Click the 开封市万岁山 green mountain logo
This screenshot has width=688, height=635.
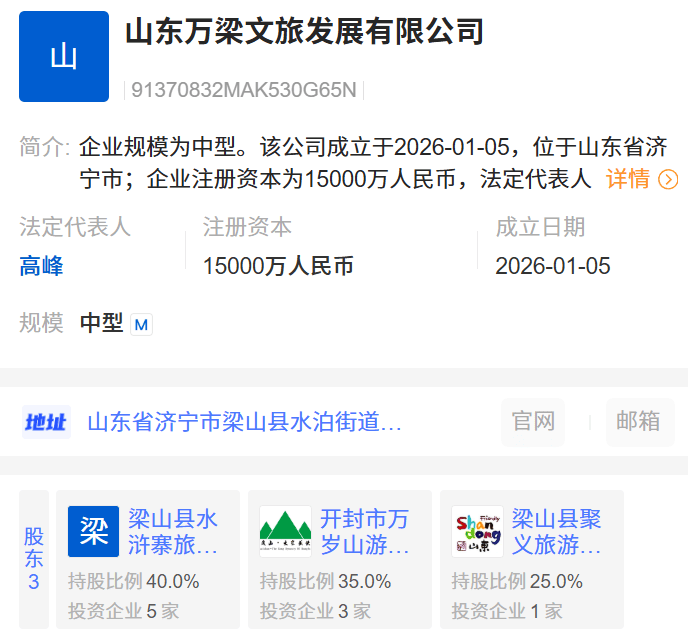tap(285, 532)
